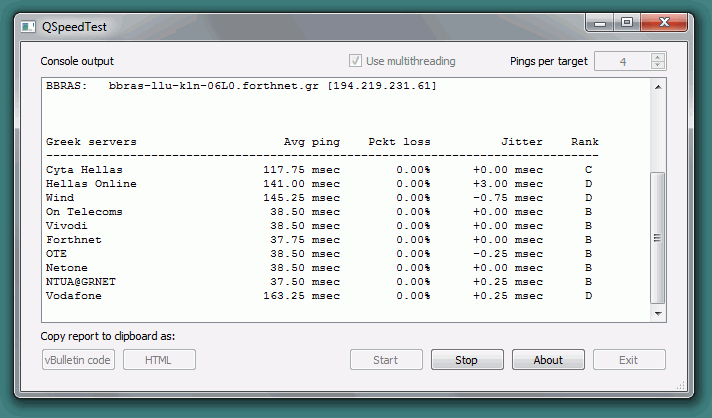
Task: Click the 'Greek servers' column header text
Action: (91, 142)
